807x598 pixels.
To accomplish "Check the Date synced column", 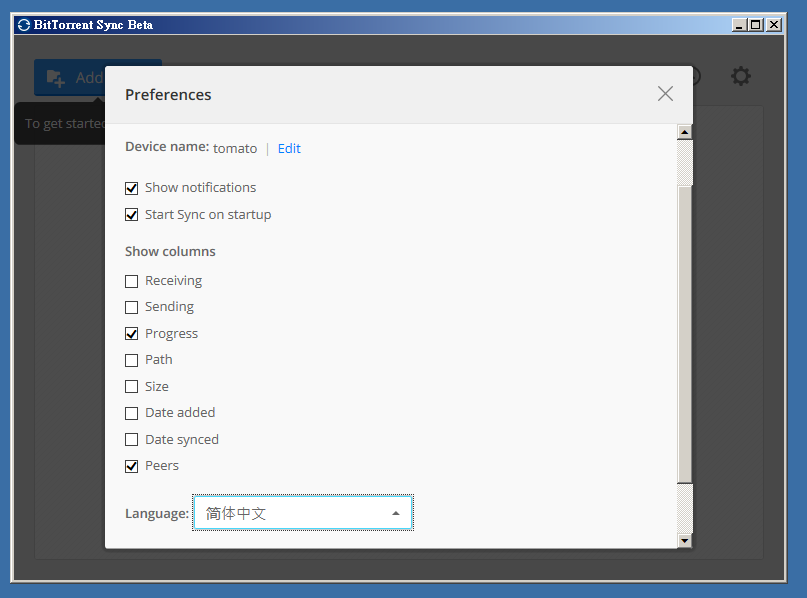I will coord(131,439).
